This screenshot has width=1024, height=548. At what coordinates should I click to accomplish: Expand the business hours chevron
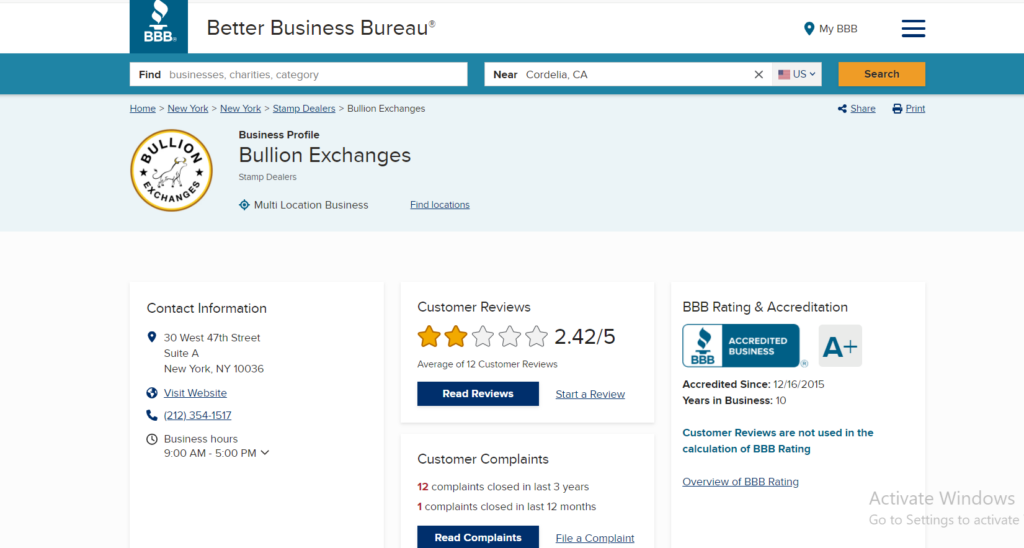(x=264, y=452)
